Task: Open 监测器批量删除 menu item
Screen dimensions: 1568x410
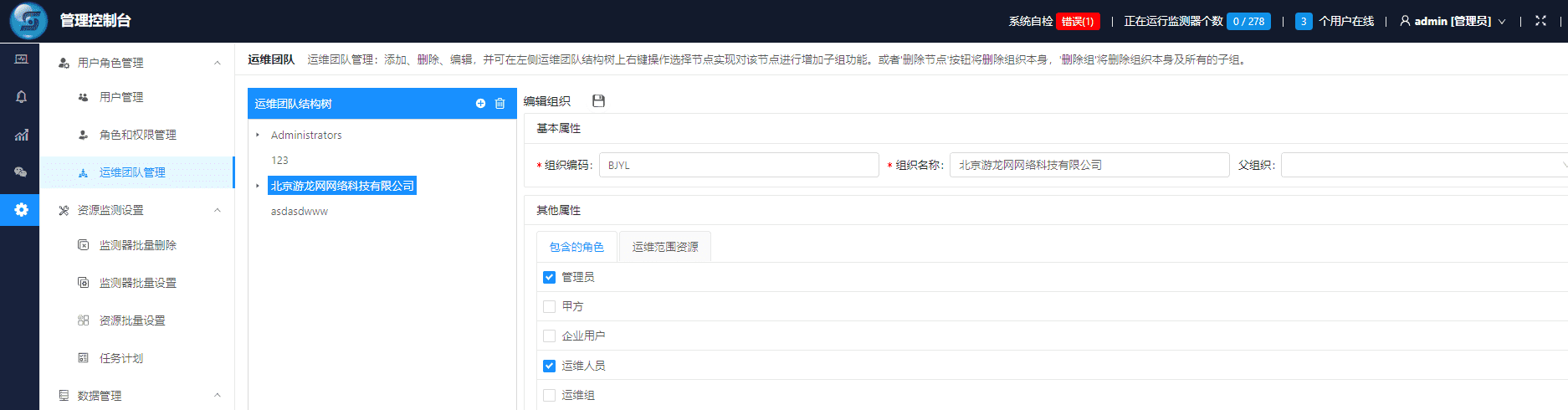Action: point(137,245)
